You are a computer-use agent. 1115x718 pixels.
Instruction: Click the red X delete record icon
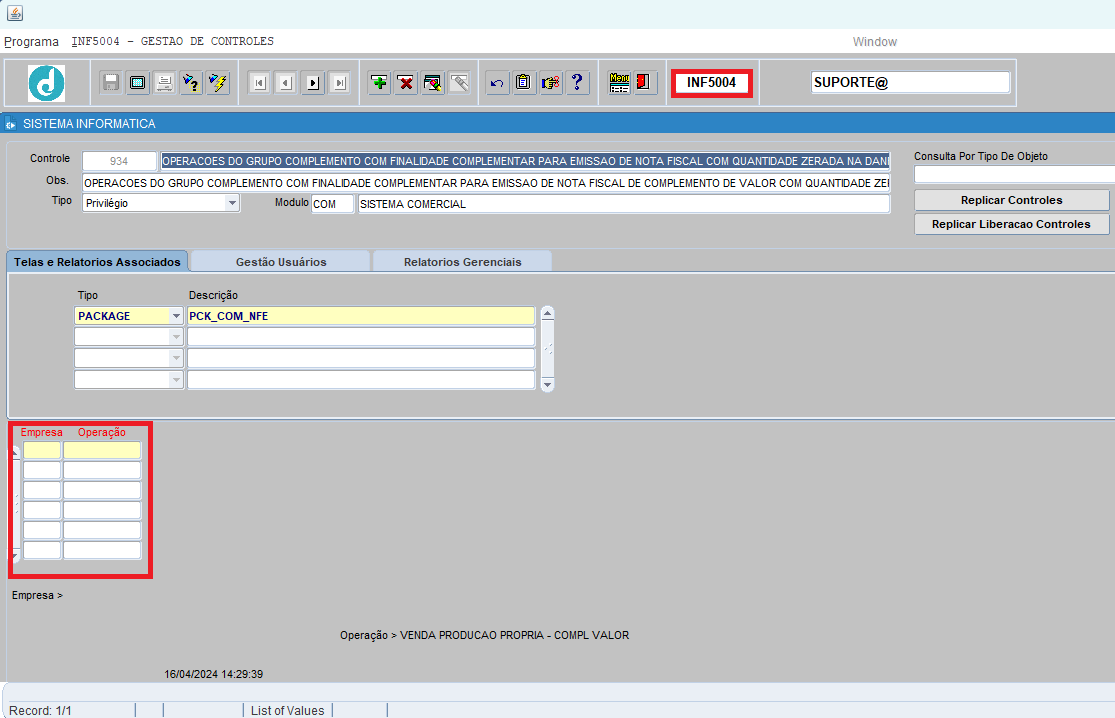click(406, 83)
